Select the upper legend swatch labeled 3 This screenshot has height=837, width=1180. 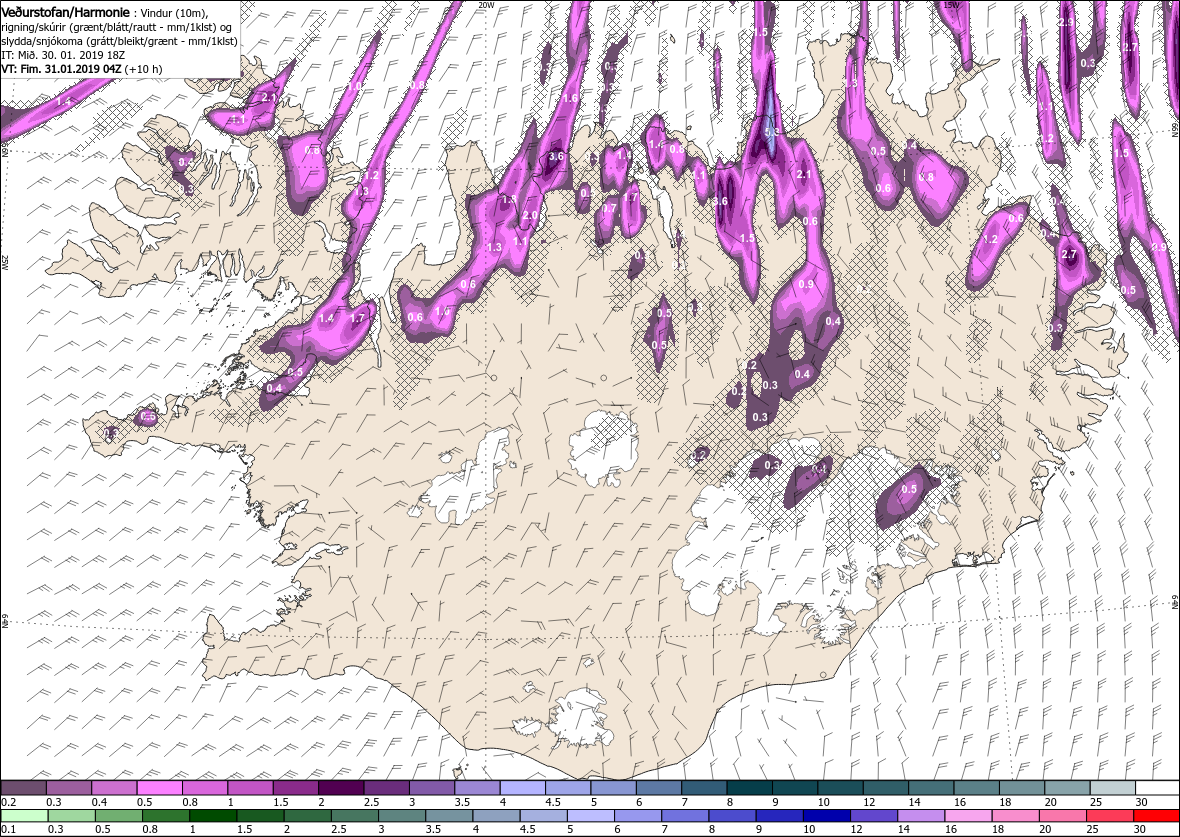(x=432, y=788)
